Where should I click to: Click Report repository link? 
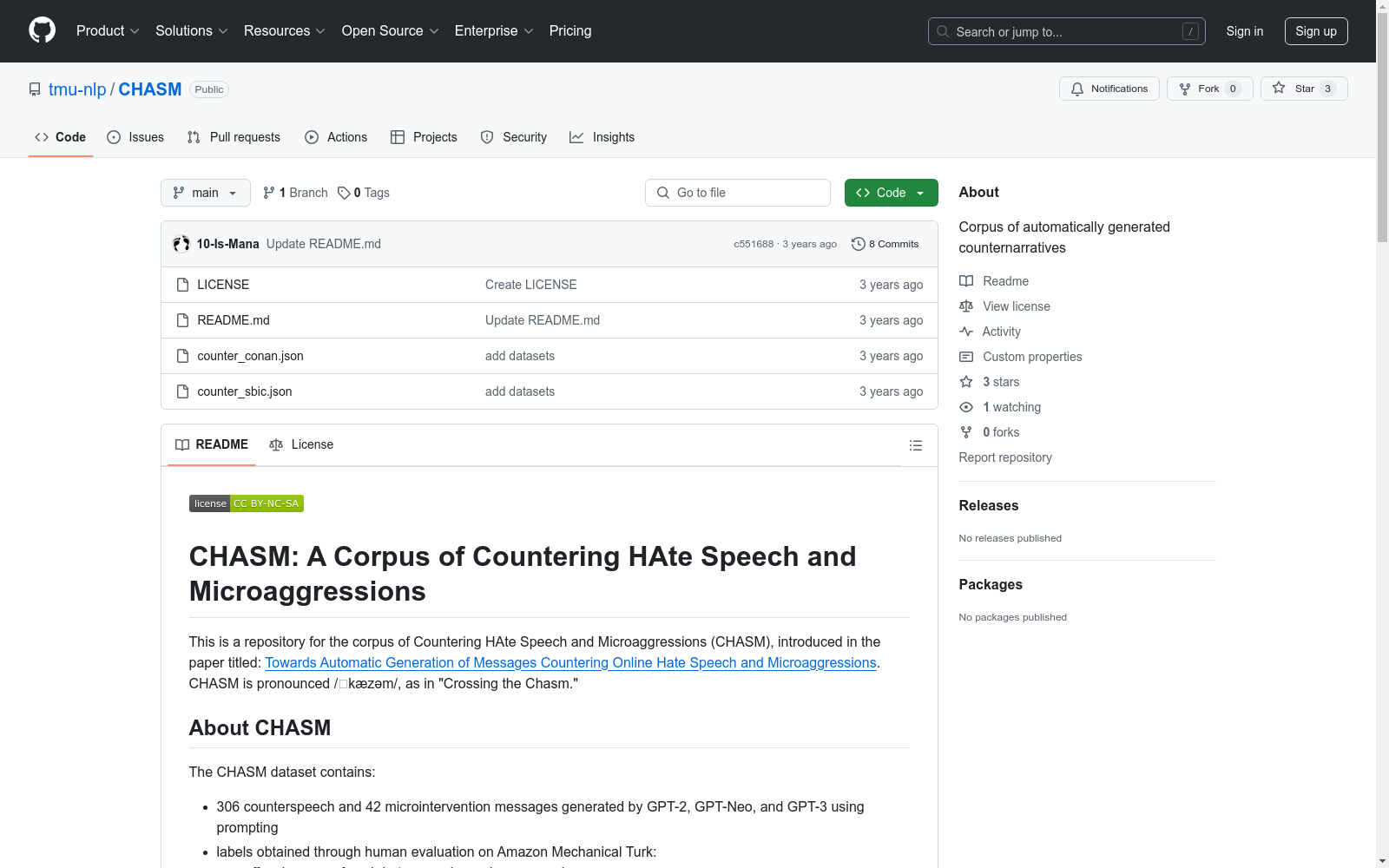coord(1005,457)
